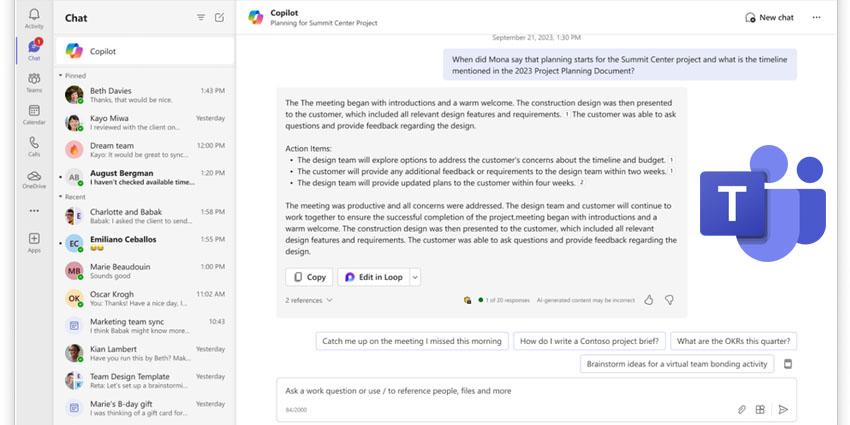Click the Marketing team sync meeting icon
The image size is (850, 425).
point(74,326)
